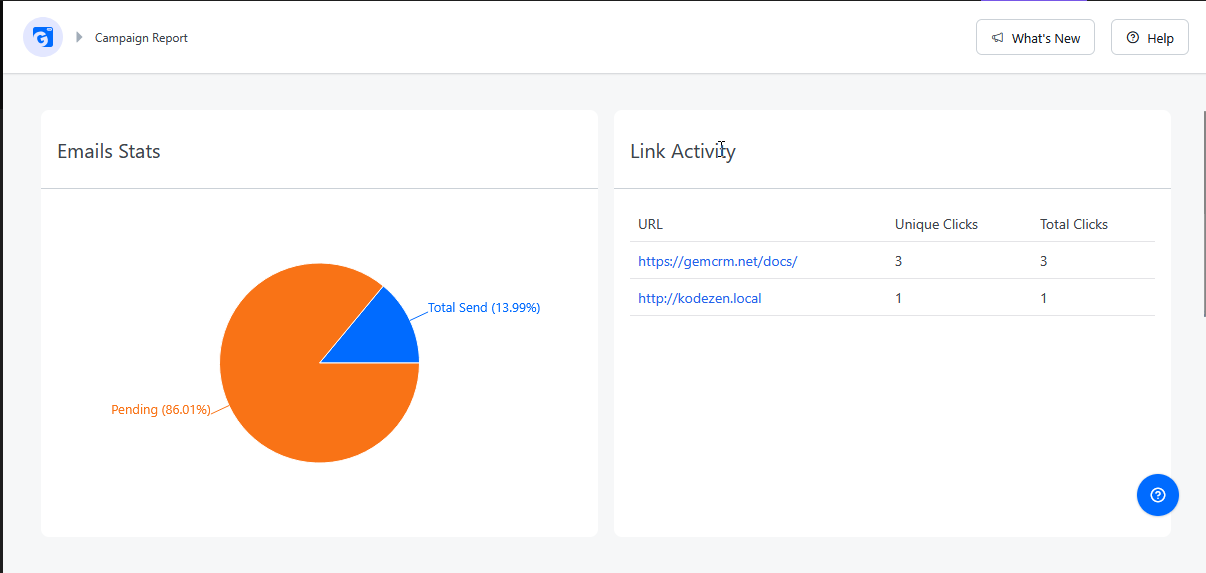Click the megaphone icon in What's New
This screenshot has height=573, width=1206.
(997, 38)
